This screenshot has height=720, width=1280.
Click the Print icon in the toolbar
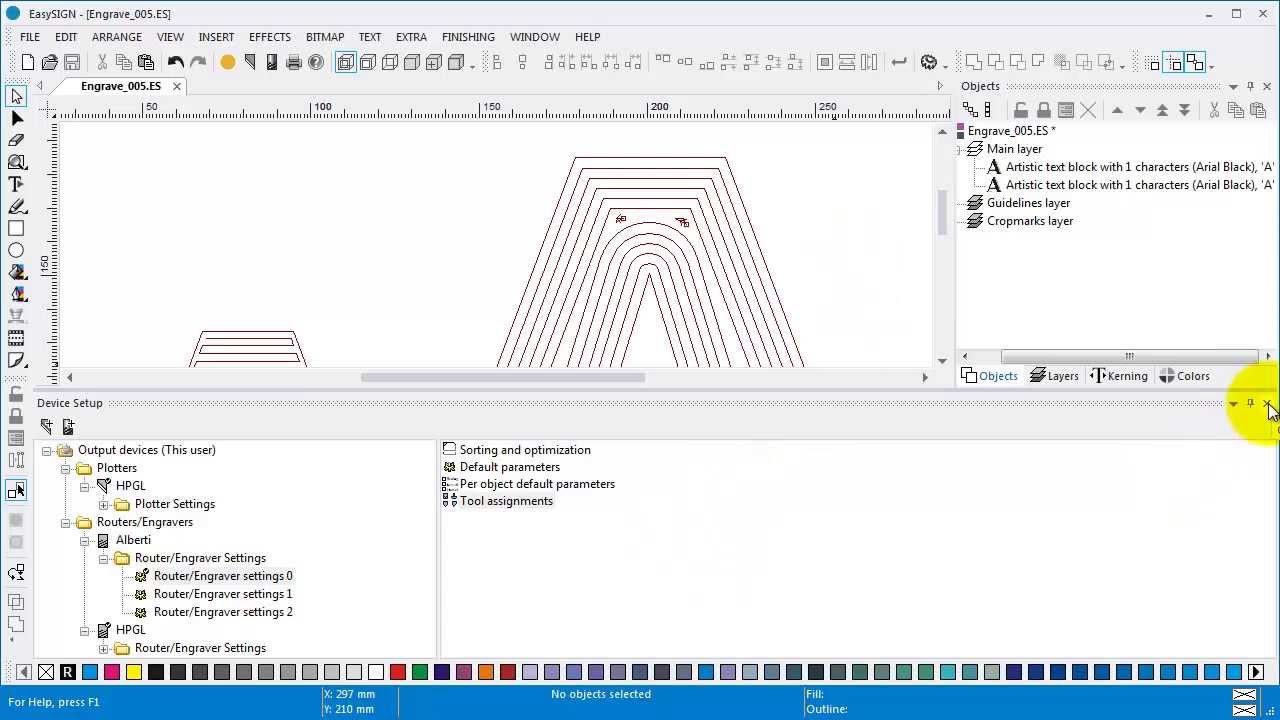[294, 63]
